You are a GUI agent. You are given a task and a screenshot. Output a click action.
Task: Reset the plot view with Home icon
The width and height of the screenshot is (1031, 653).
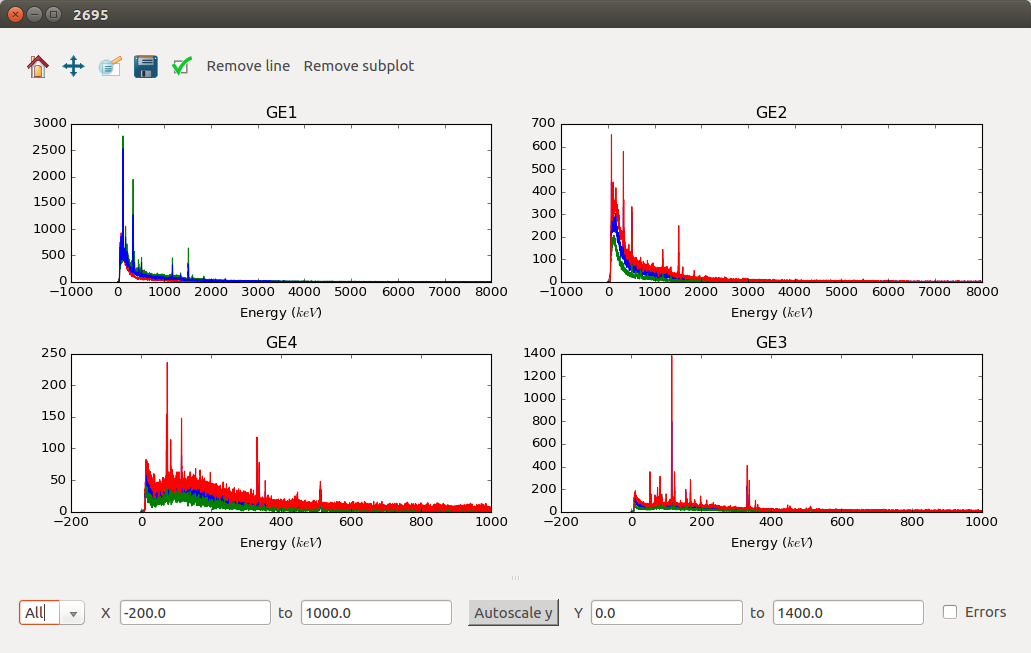[x=37, y=67]
